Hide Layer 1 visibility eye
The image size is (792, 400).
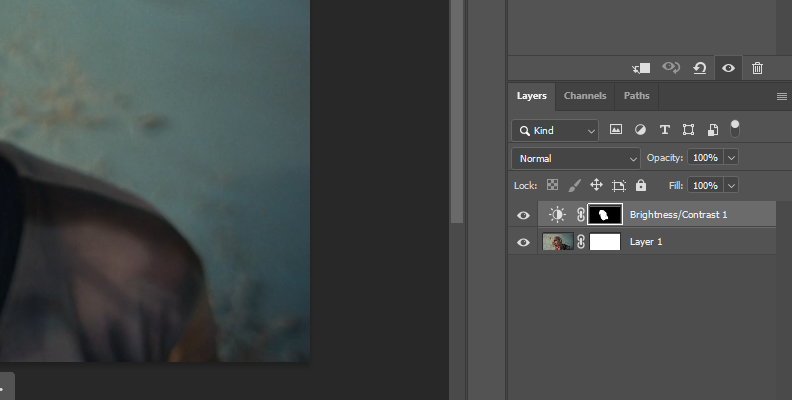pos(523,242)
